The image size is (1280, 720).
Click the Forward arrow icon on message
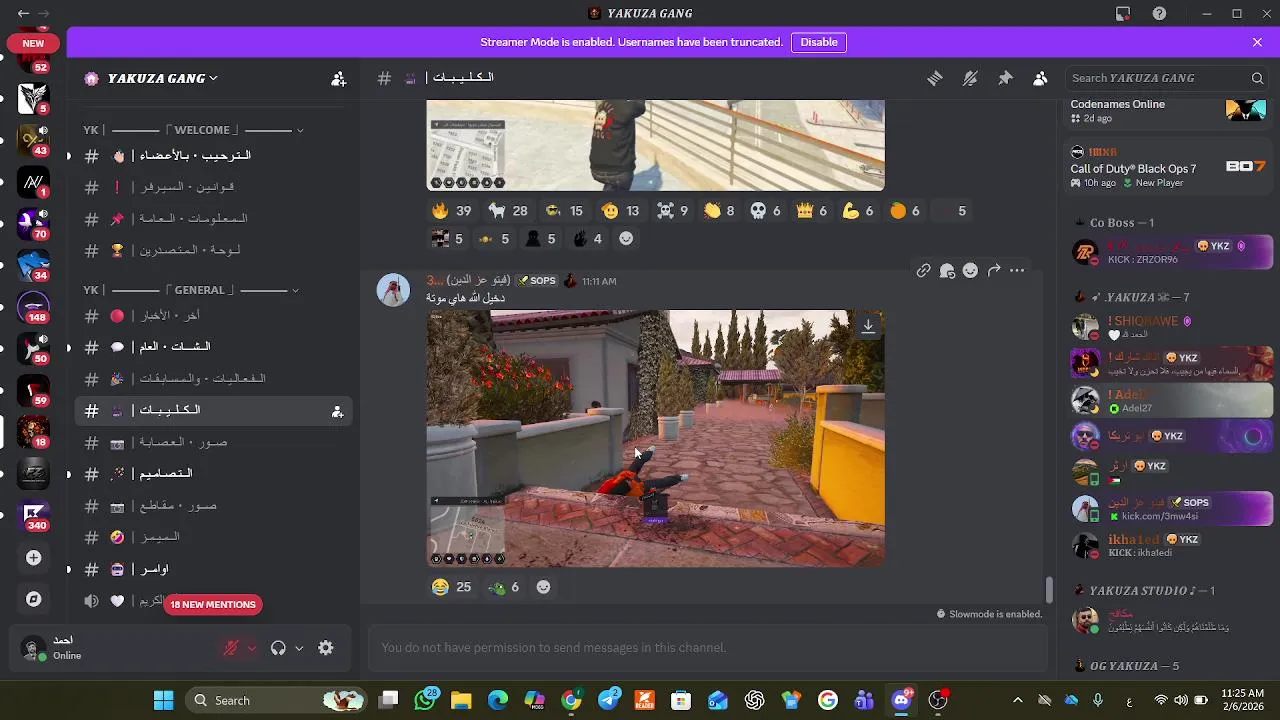(994, 270)
